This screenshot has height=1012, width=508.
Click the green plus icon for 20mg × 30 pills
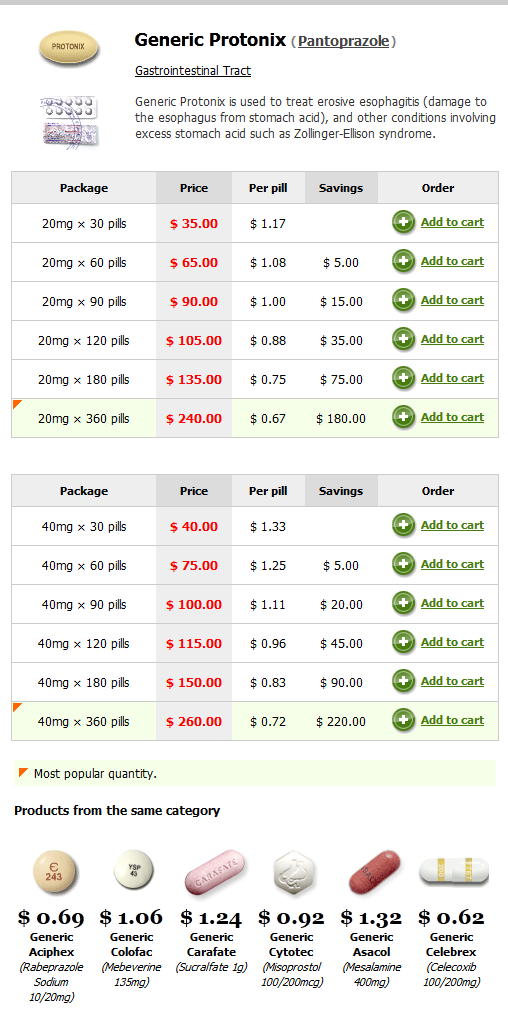[403, 223]
